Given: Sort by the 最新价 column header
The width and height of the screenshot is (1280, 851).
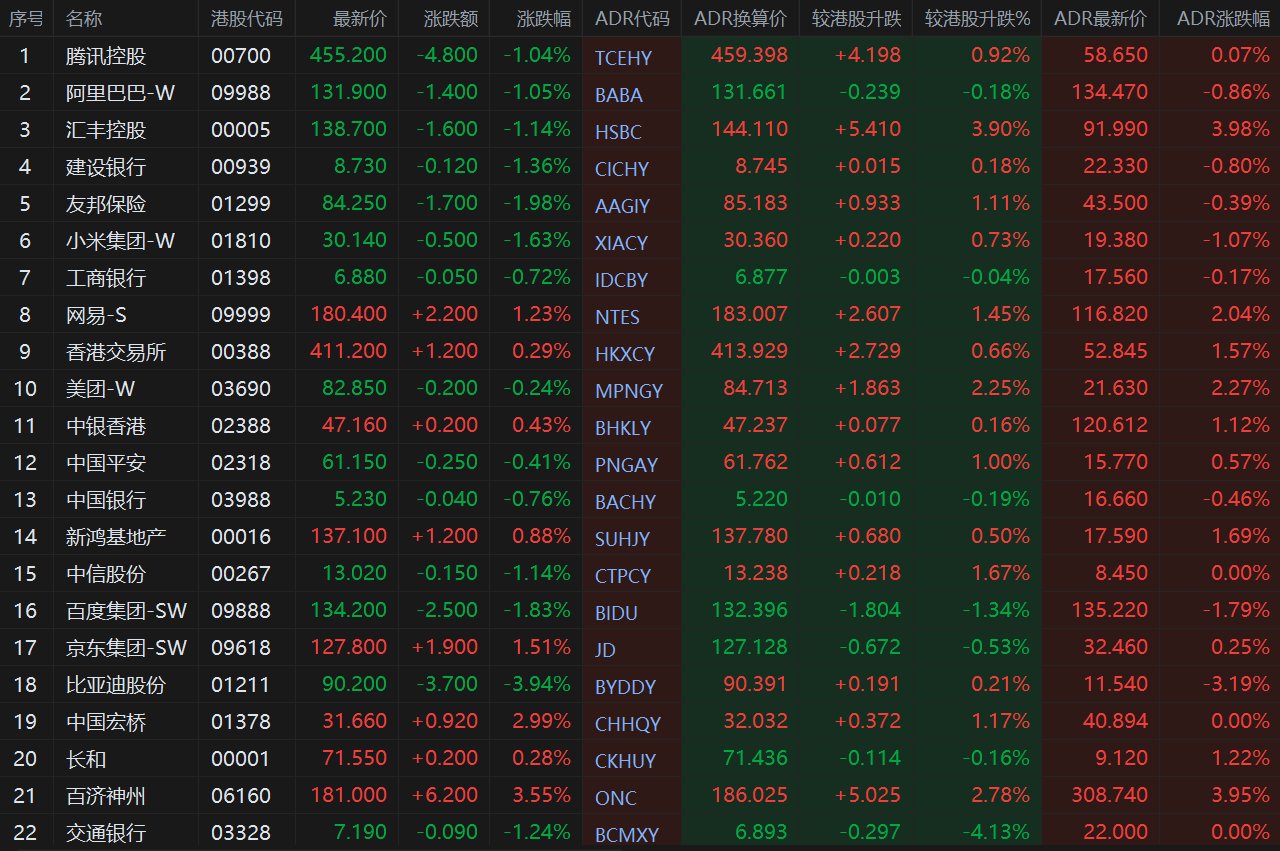Looking at the screenshot, I should pyautogui.click(x=360, y=18).
